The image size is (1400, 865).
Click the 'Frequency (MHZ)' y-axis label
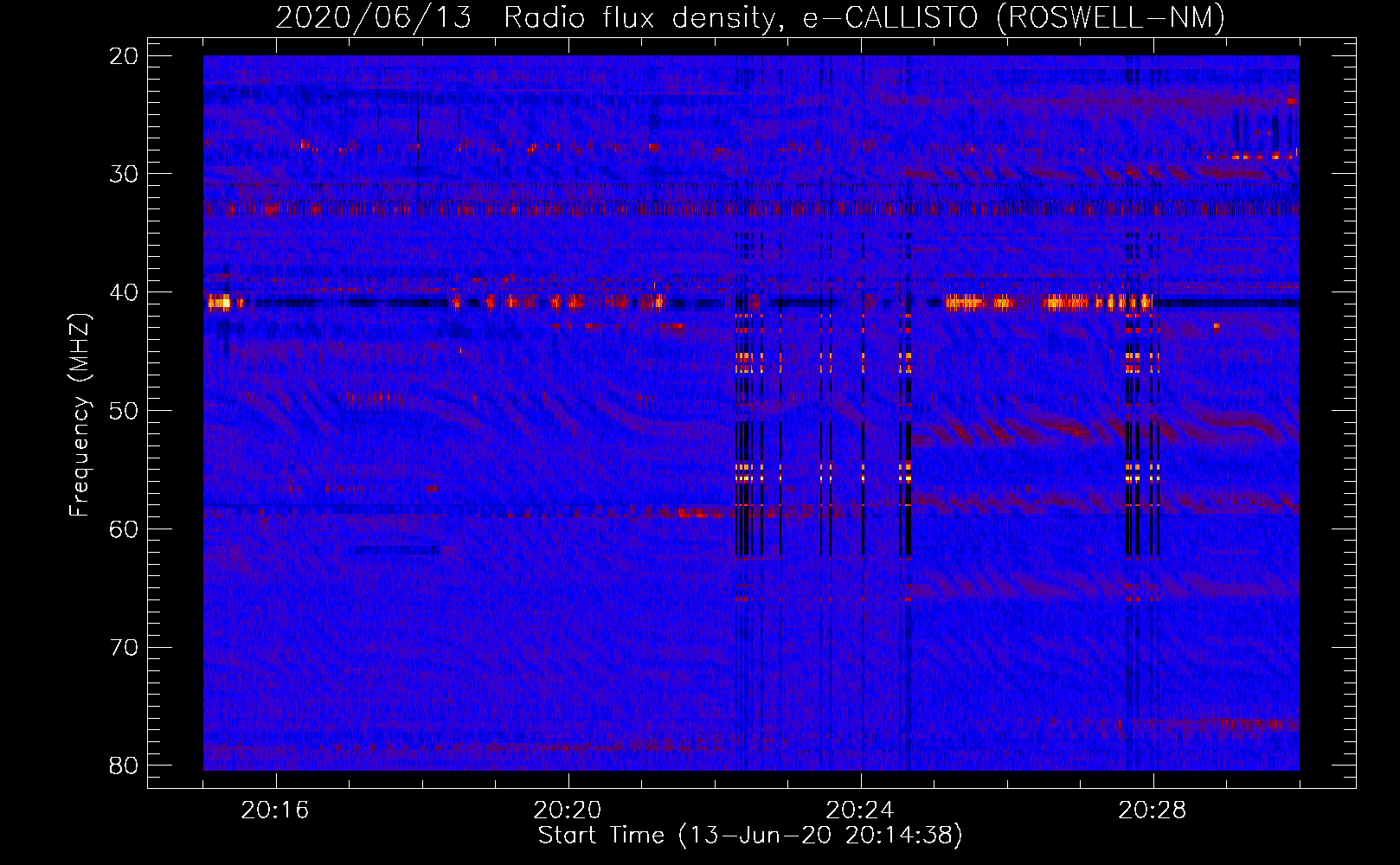(x=80, y=415)
